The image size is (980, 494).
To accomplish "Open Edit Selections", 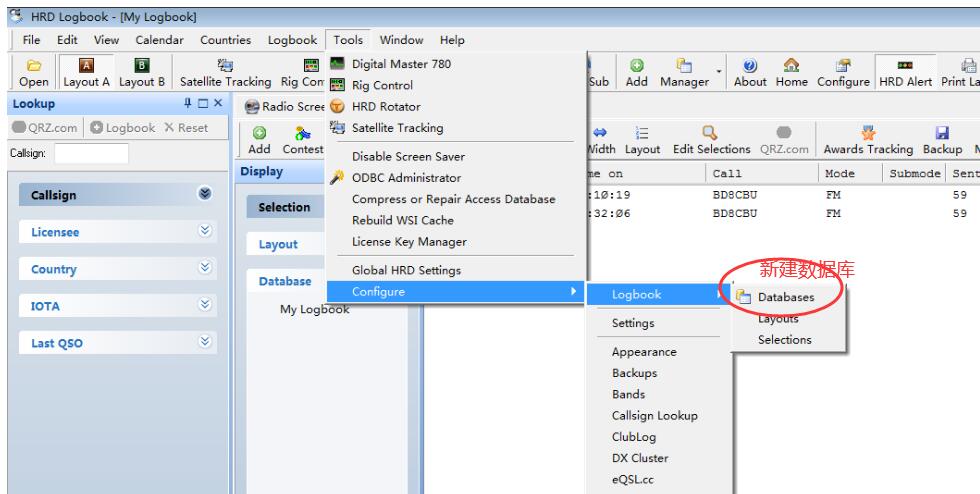I will point(711,140).
